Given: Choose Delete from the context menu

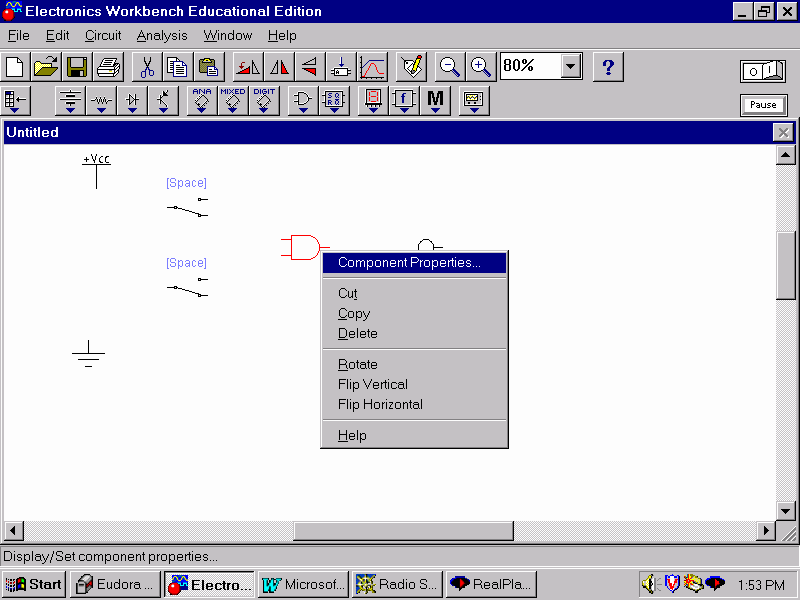Looking at the screenshot, I should point(414,333).
